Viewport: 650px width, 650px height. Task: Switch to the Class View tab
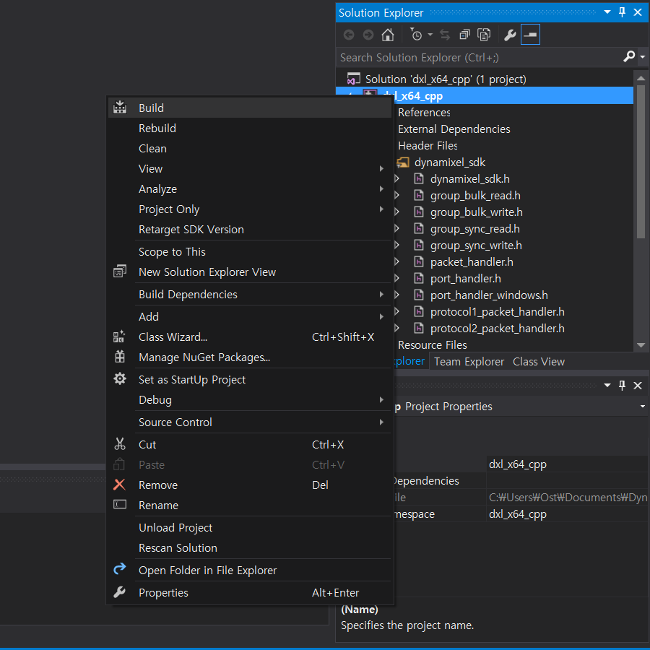(x=538, y=362)
